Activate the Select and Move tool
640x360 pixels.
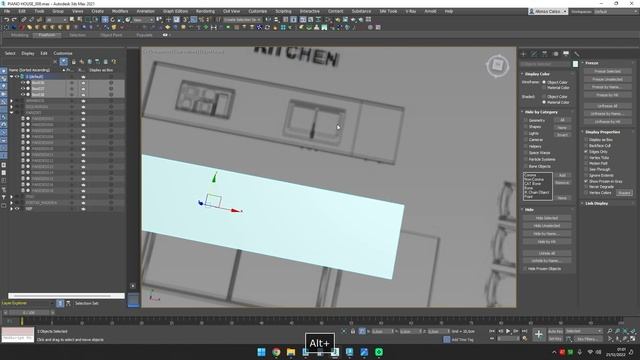pyautogui.click(x=105, y=20)
